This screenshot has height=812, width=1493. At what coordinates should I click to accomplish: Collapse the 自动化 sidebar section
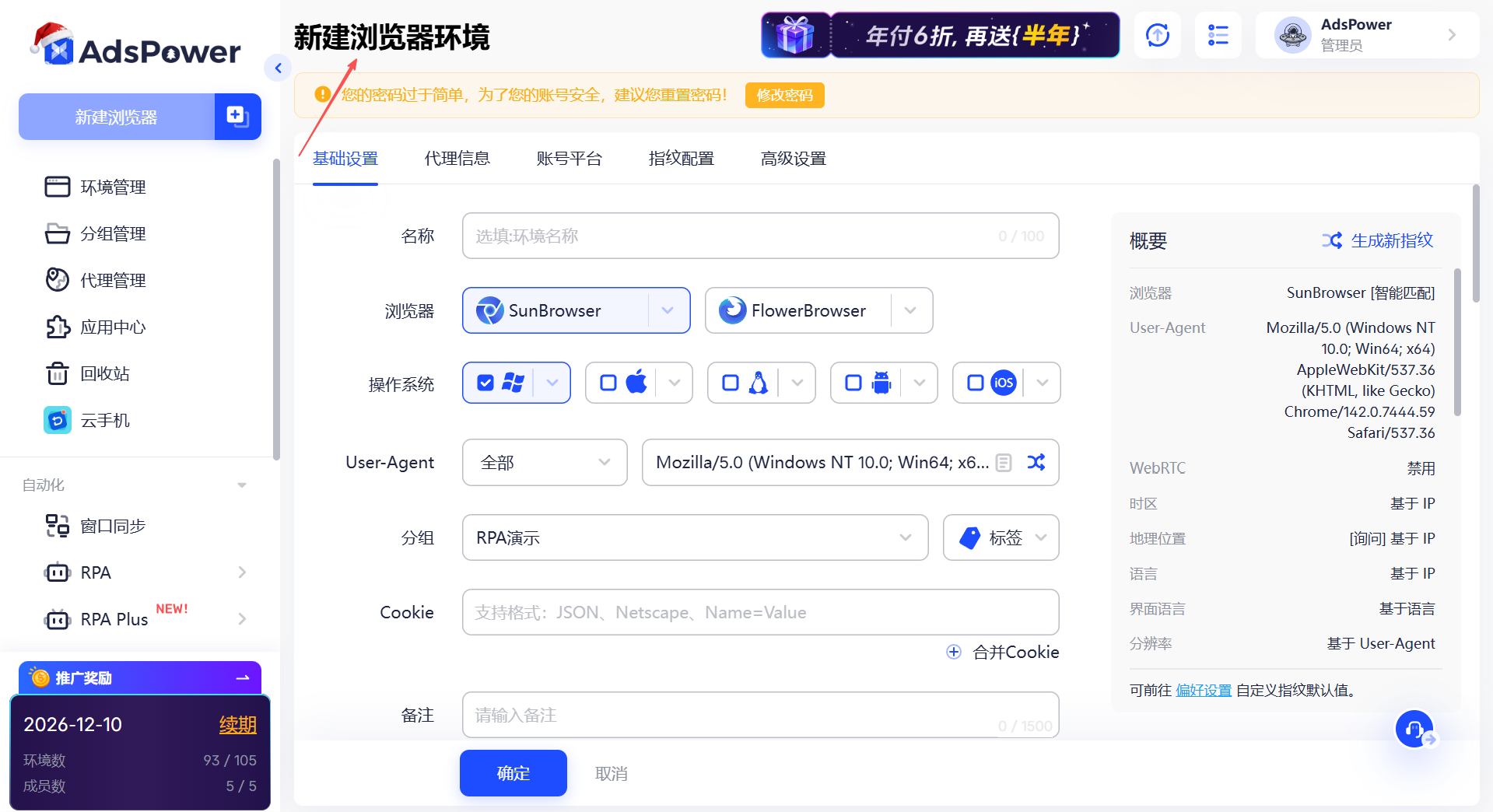241,484
